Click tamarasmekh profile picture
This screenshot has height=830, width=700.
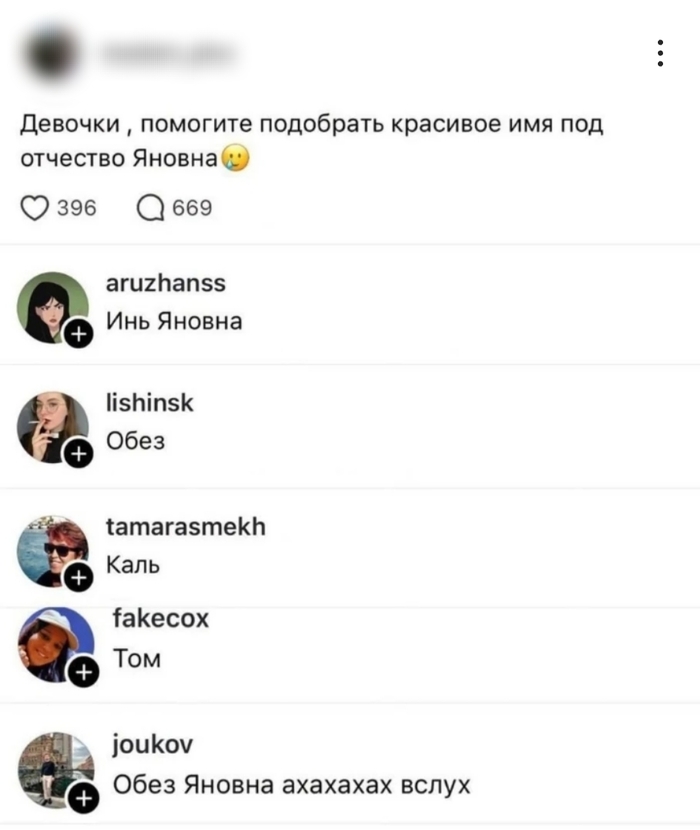tap(53, 551)
